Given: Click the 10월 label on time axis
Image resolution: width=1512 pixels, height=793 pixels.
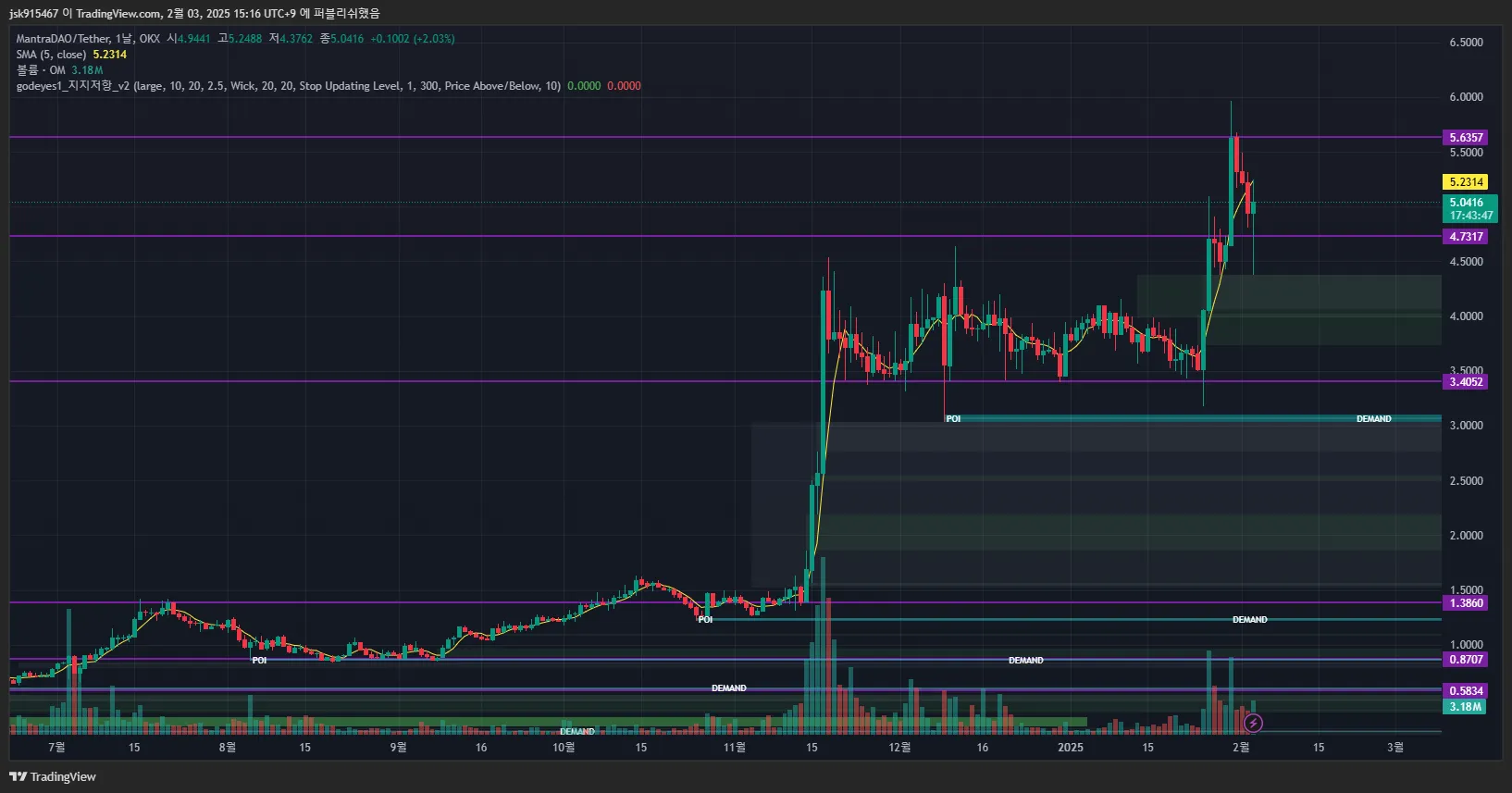Looking at the screenshot, I should coord(564,748).
